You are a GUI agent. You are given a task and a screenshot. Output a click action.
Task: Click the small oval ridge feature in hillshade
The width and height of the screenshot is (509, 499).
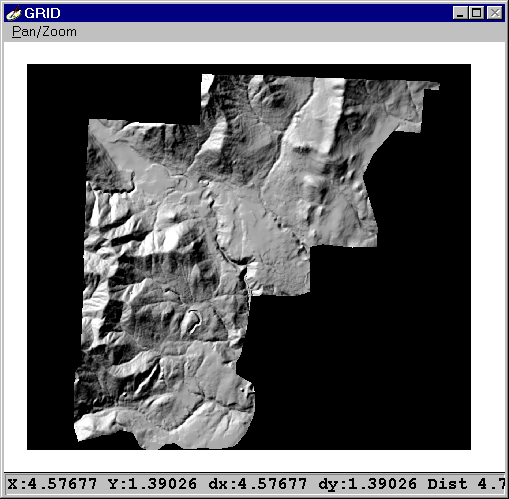coord(193,322)
